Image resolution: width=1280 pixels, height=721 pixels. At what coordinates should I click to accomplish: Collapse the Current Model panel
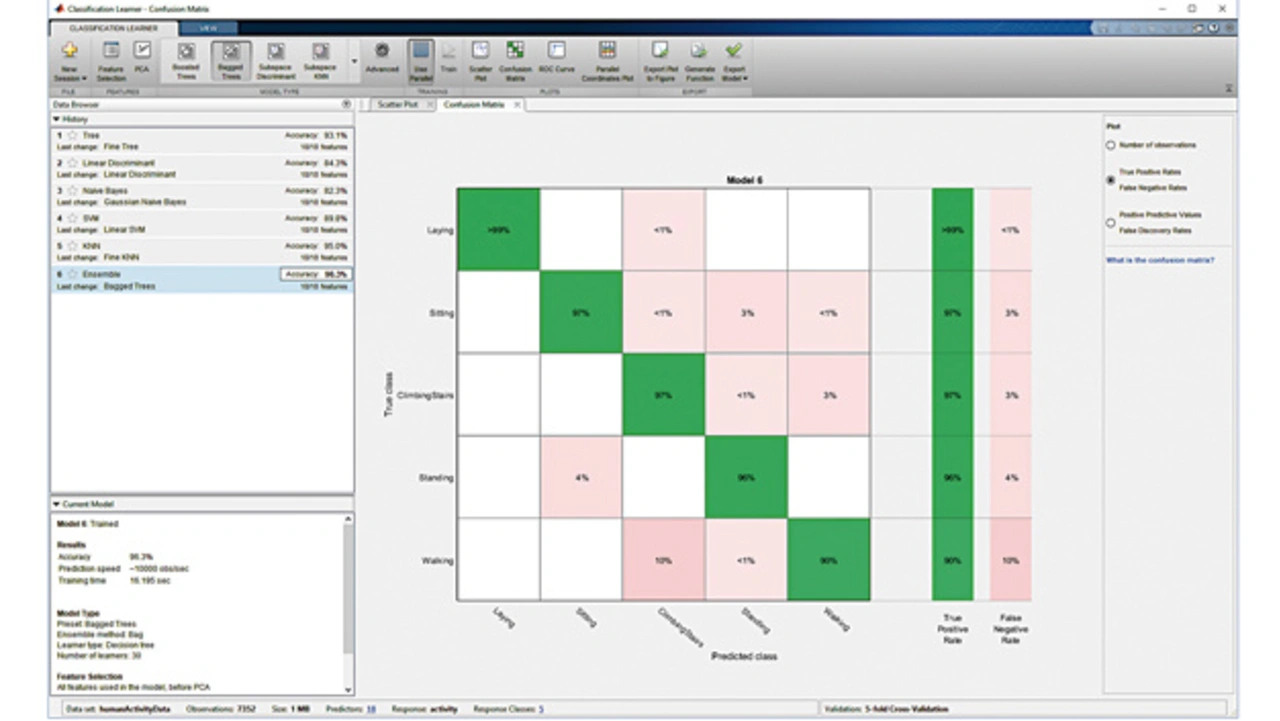56,504
